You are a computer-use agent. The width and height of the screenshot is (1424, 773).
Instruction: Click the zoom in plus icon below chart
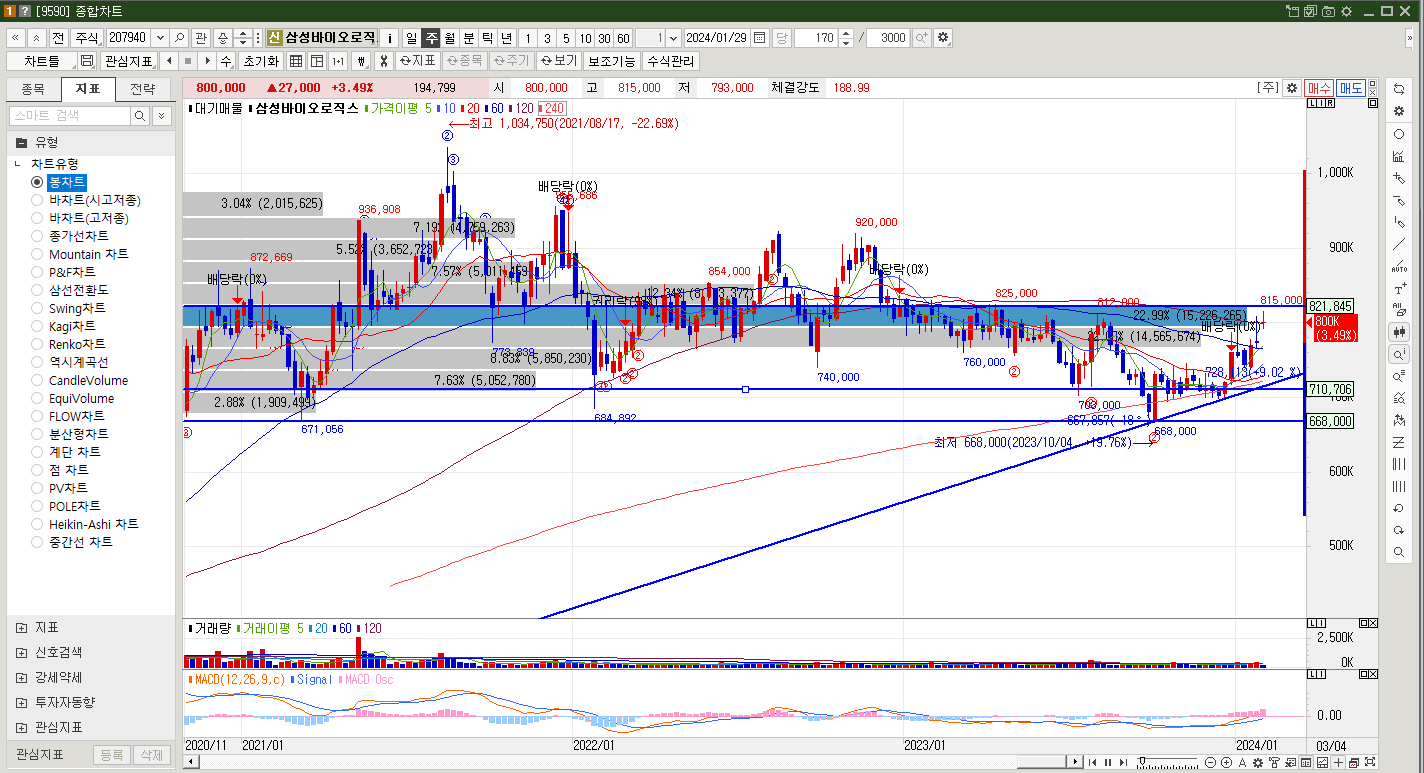coord(1226,762)
